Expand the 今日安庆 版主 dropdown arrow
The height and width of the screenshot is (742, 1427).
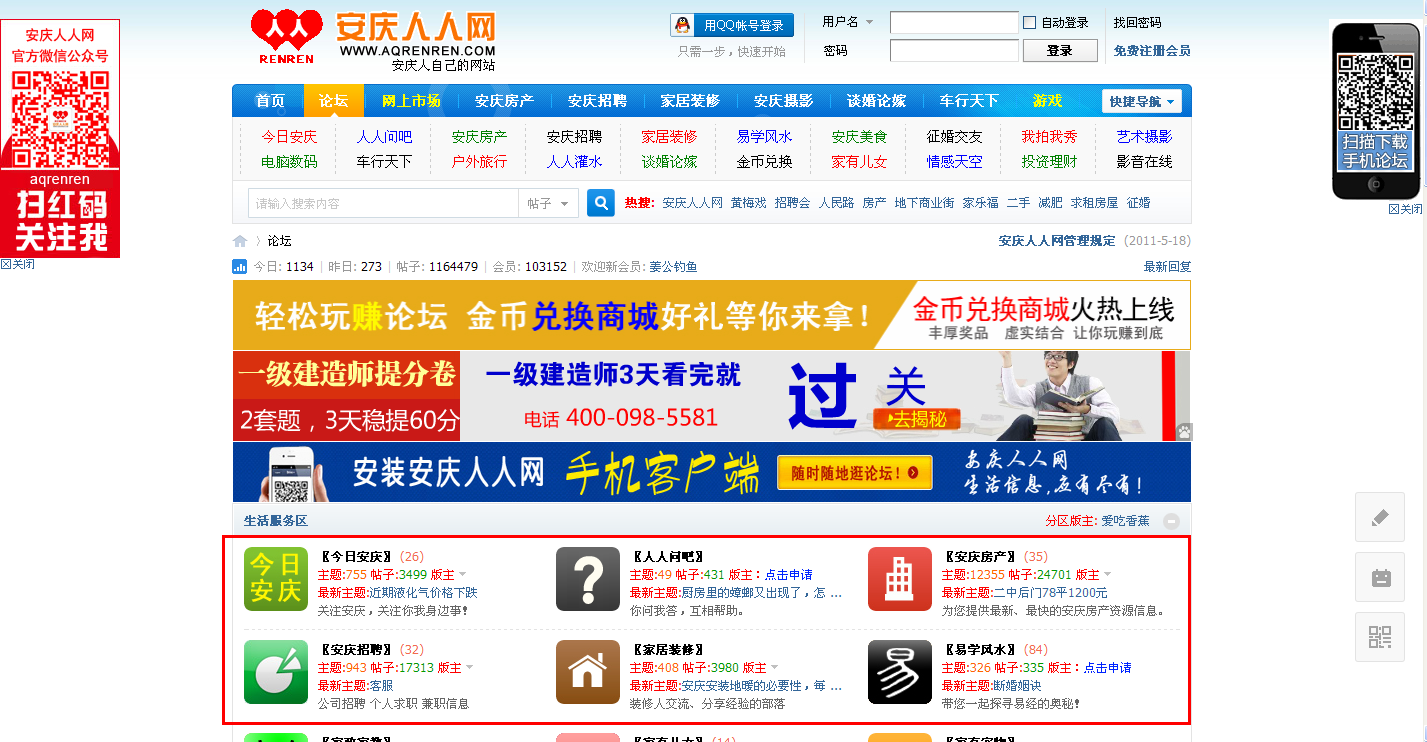[x=463, y=575]
